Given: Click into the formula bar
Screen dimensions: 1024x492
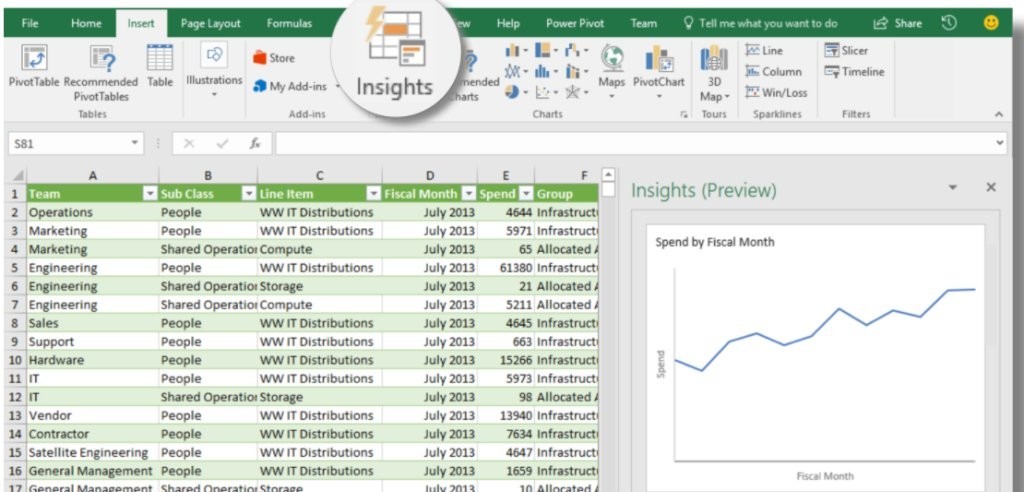Looking at the screenshot, I should [634, 144].
